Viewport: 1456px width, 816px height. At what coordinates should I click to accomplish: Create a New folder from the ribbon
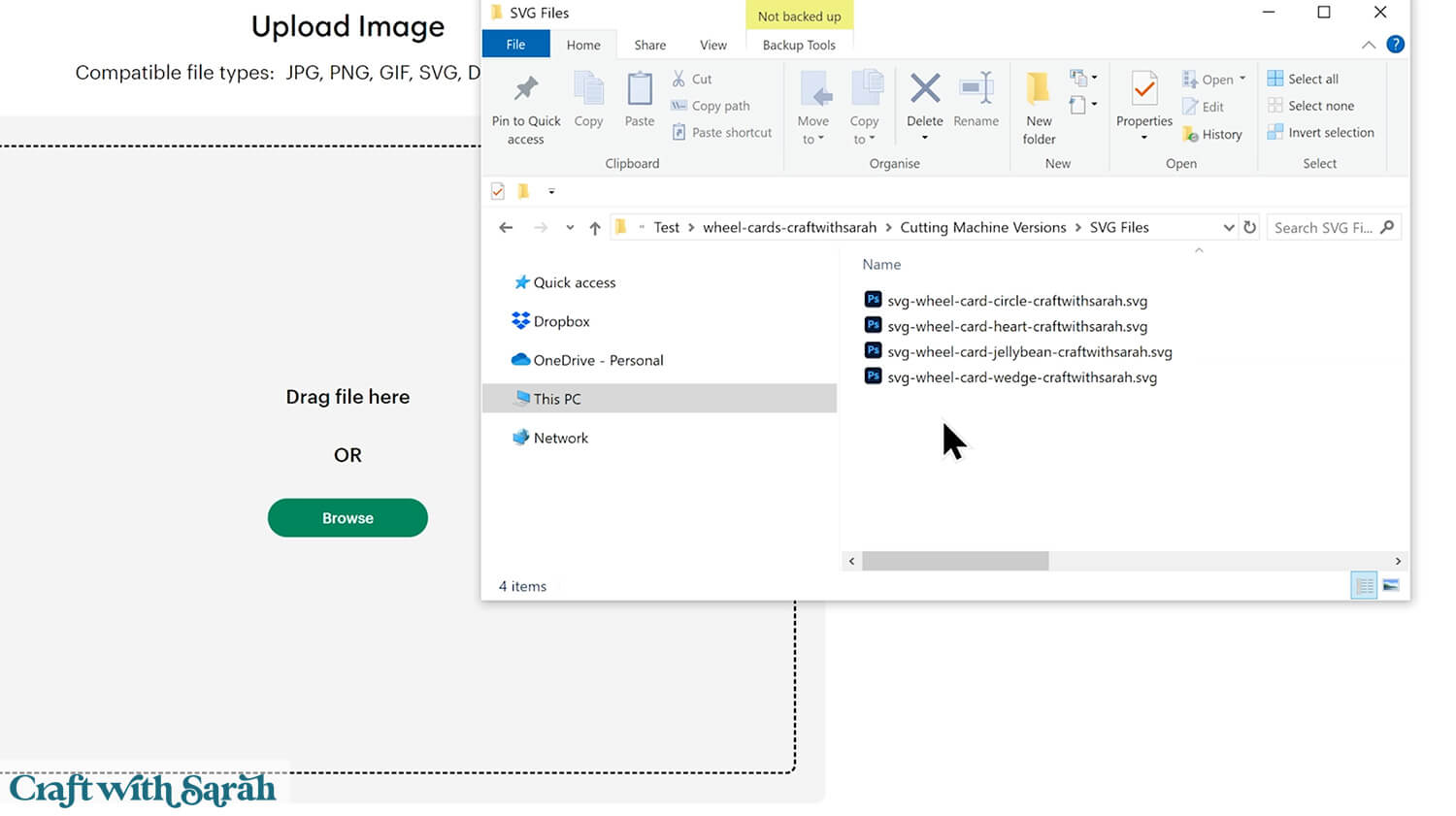click(1038, 90)
